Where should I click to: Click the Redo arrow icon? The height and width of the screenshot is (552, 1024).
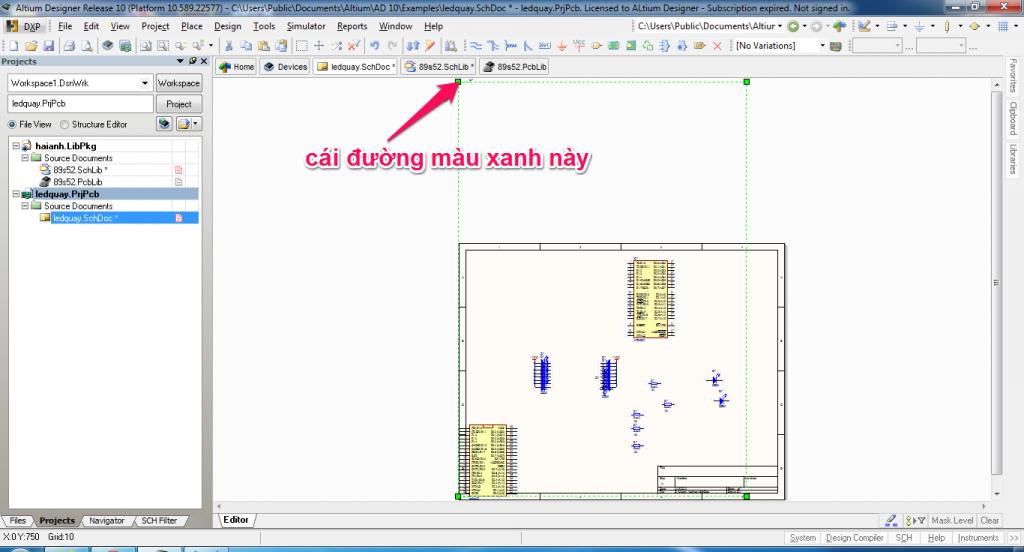click(392, 46)
